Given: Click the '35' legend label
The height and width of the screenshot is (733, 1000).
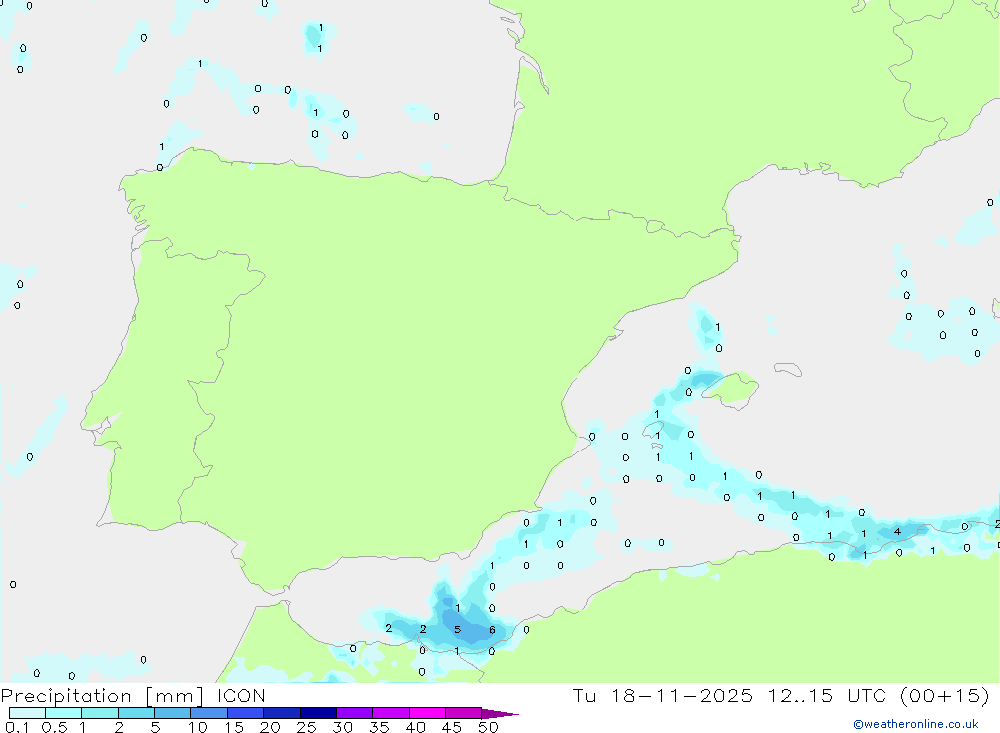Looking at the screenshot, I should [379, 727].
